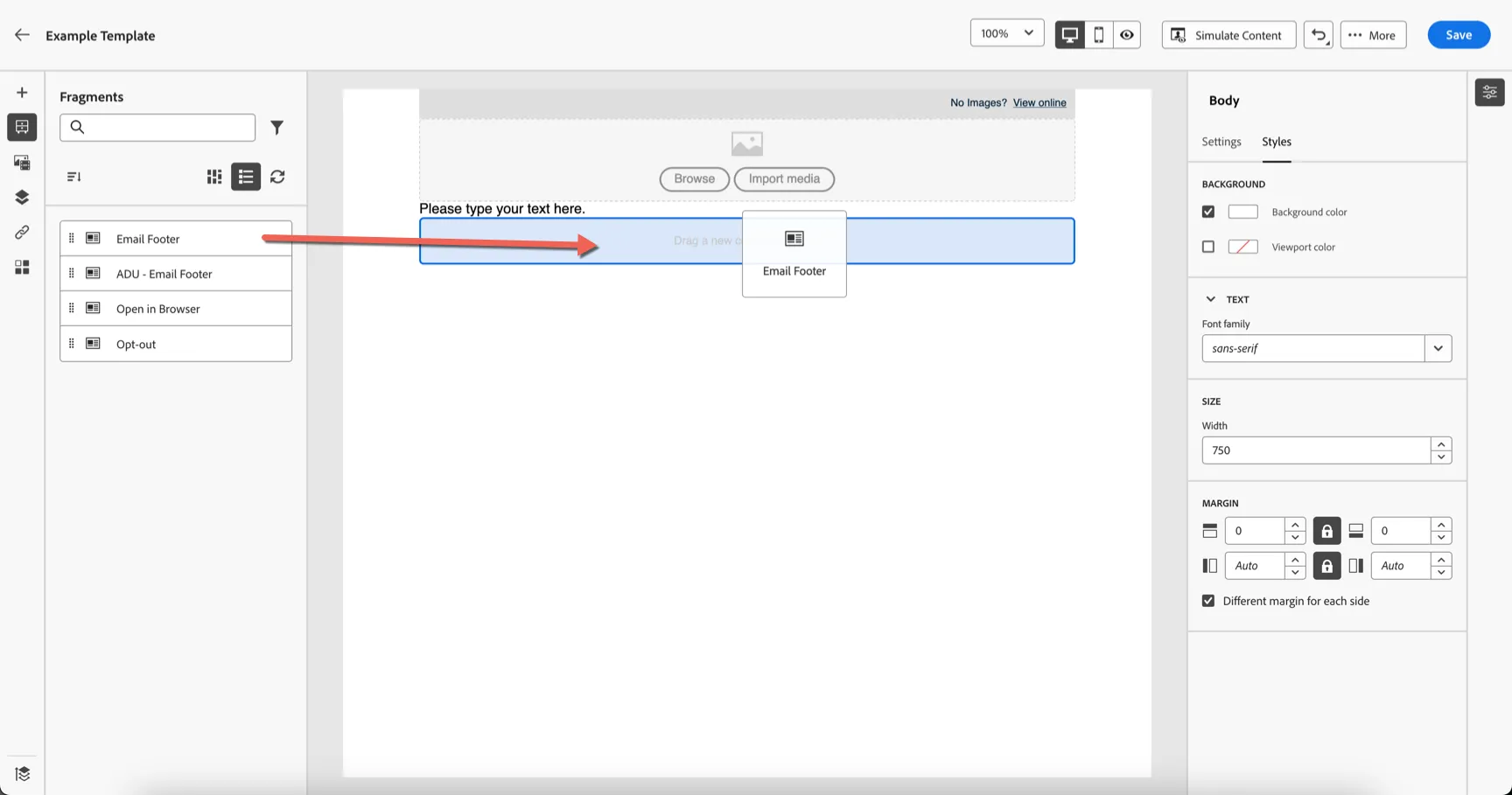
Task: Increase the top margin stepper
Action: 1295,525
